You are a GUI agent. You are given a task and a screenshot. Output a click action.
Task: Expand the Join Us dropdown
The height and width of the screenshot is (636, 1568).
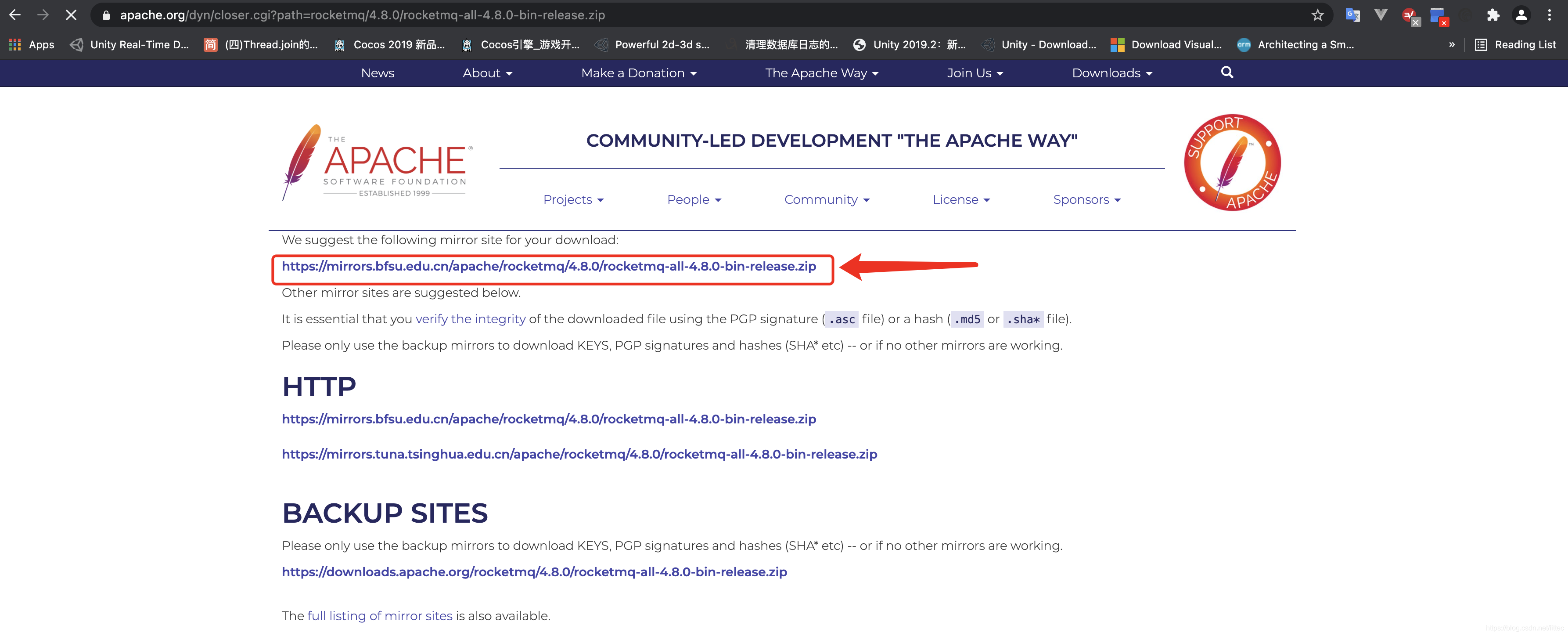click(975, 73)
